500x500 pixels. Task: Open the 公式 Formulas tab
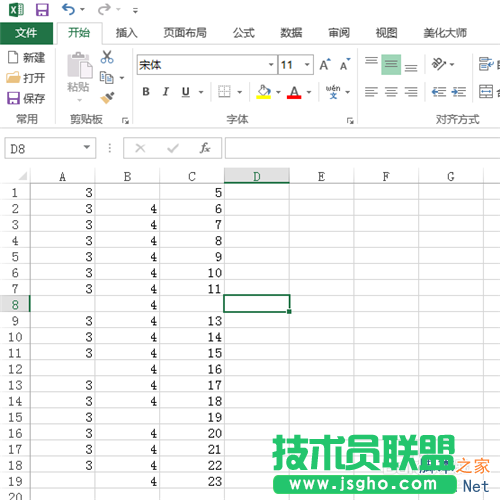243,33
